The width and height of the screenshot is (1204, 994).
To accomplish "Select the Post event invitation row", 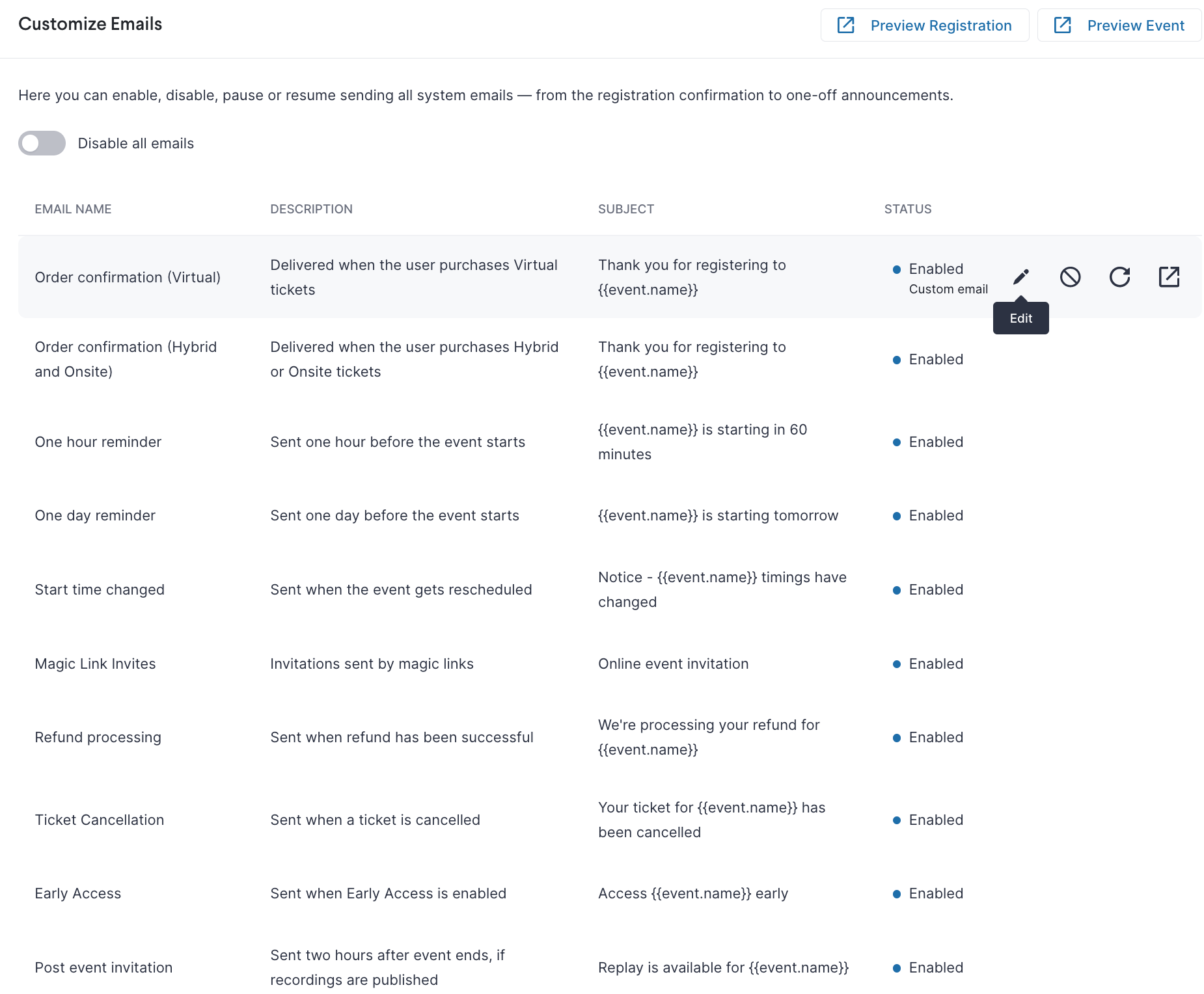I will tap(610, 967).
